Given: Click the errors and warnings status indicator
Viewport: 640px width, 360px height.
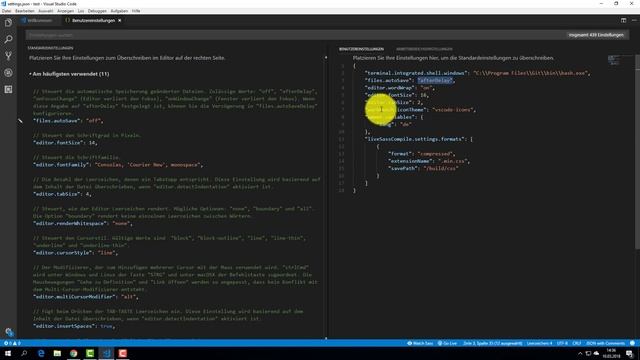Looking at the screenshot, I should point(12,343).
